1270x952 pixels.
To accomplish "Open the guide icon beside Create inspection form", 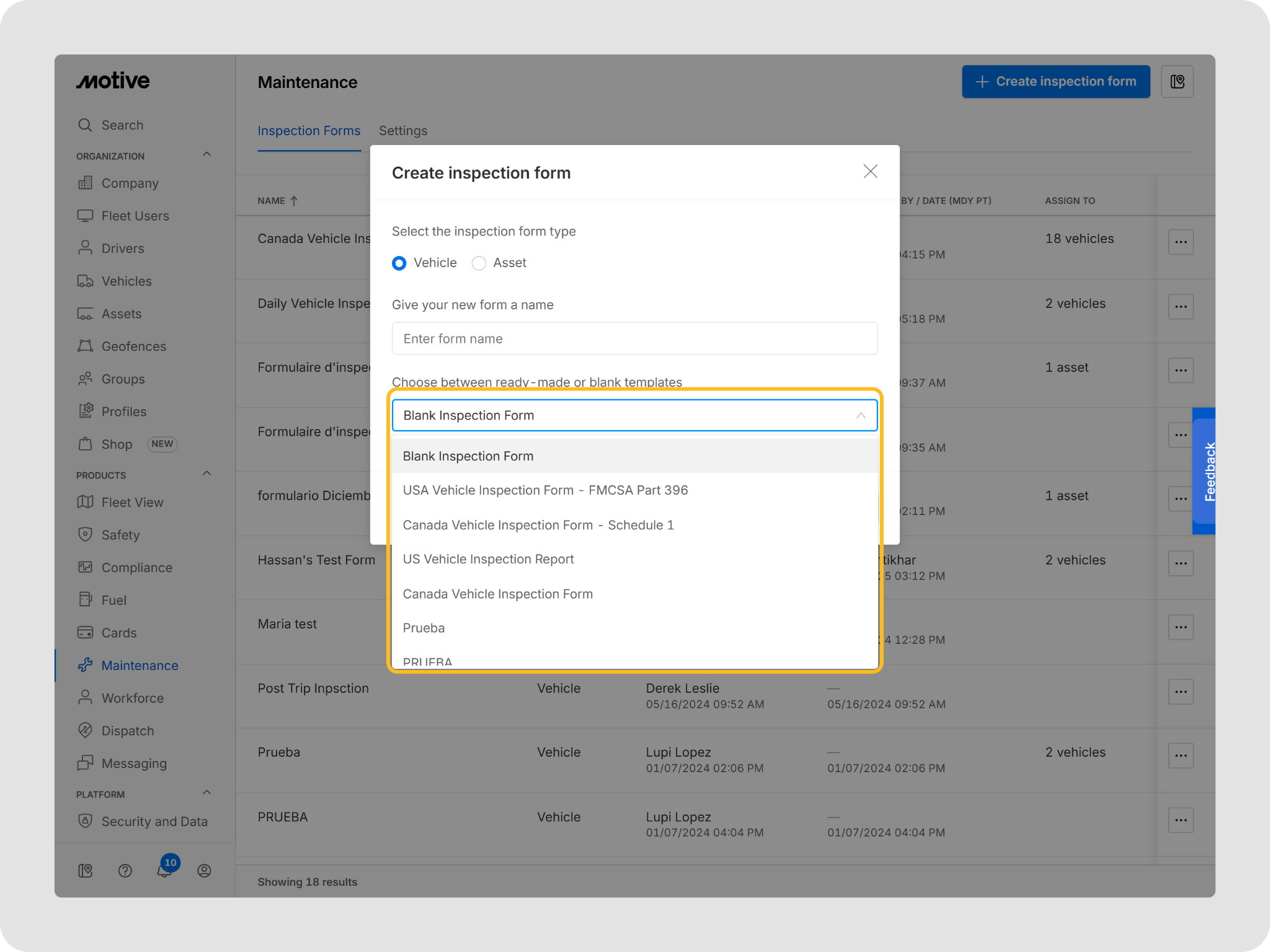I will [x=1177, y=82].
